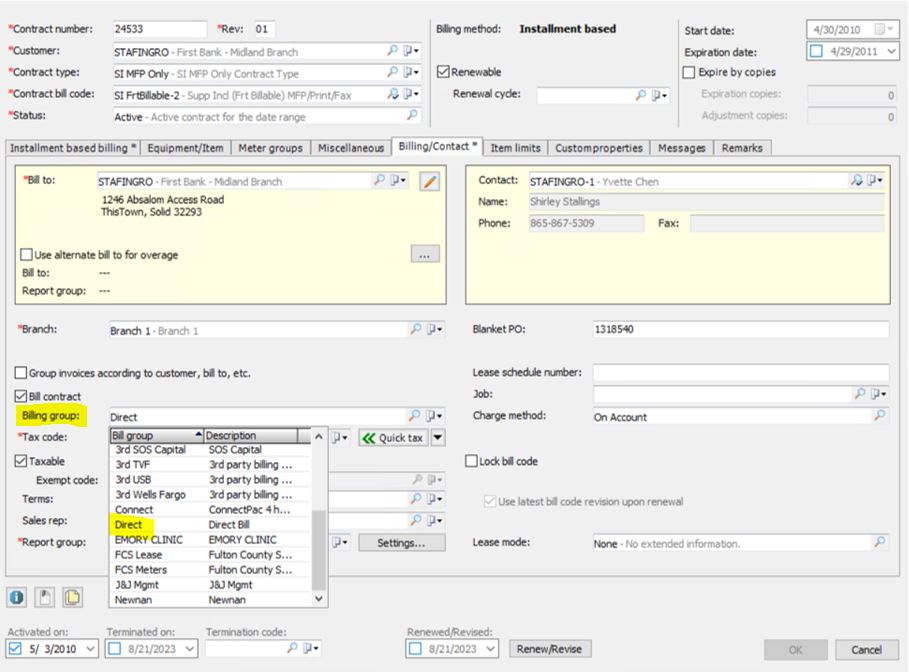Enable the Expire by copies checkbox
The width and height of the screenshot is (909, 672).
pos(689,72)
